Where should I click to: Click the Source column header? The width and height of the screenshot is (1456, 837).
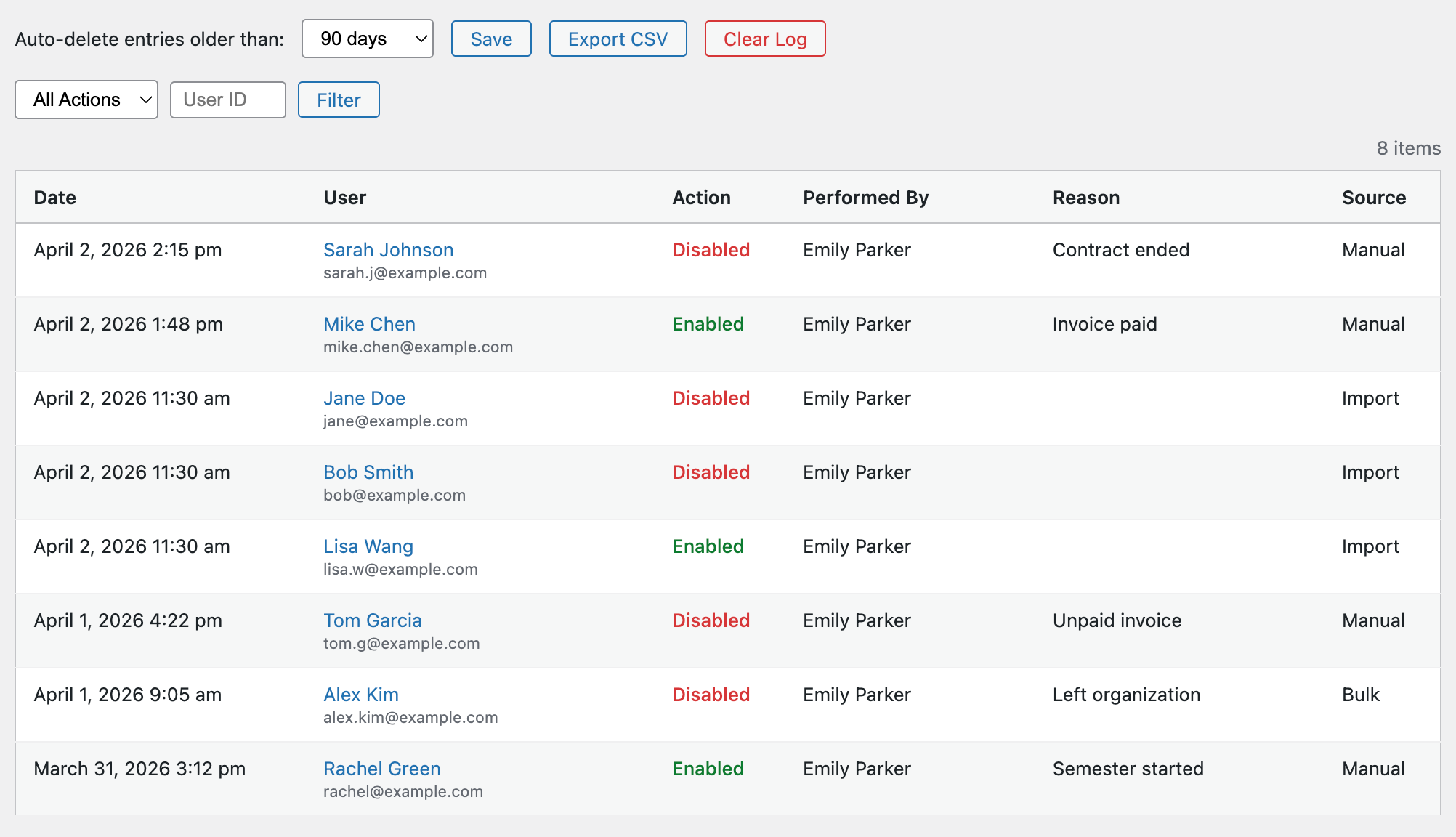(1373, 198)
